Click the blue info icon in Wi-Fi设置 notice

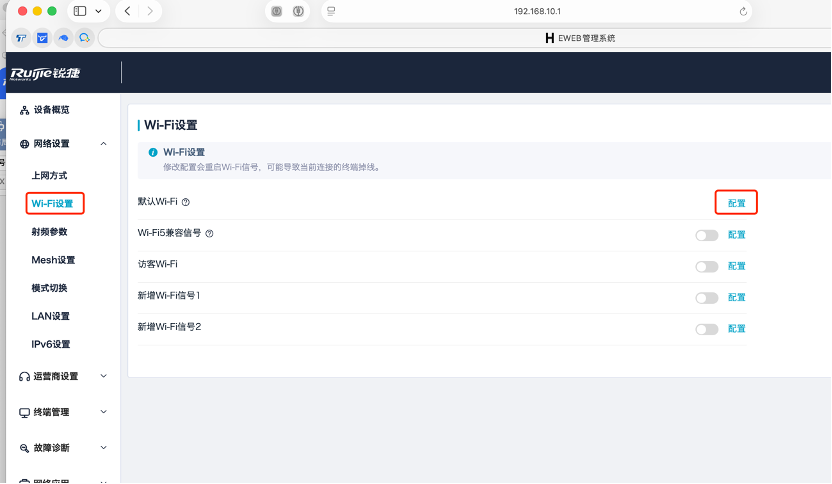tap(153, 152)
